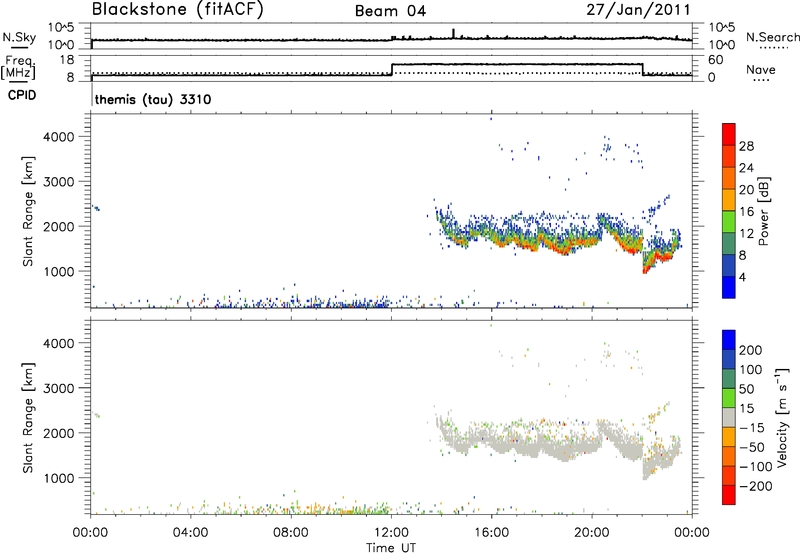800x554 pixels.
Task: Click the '04:00' time tick label
Action: pyautogui.click(x=191, y=533)
